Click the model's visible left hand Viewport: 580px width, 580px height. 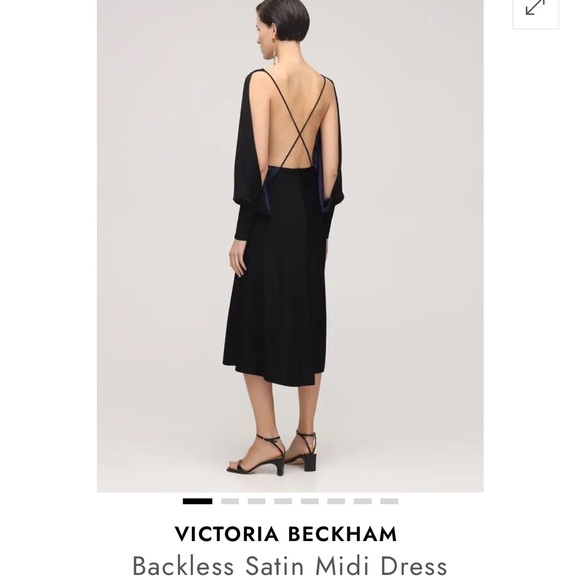[x=237, y=258]
